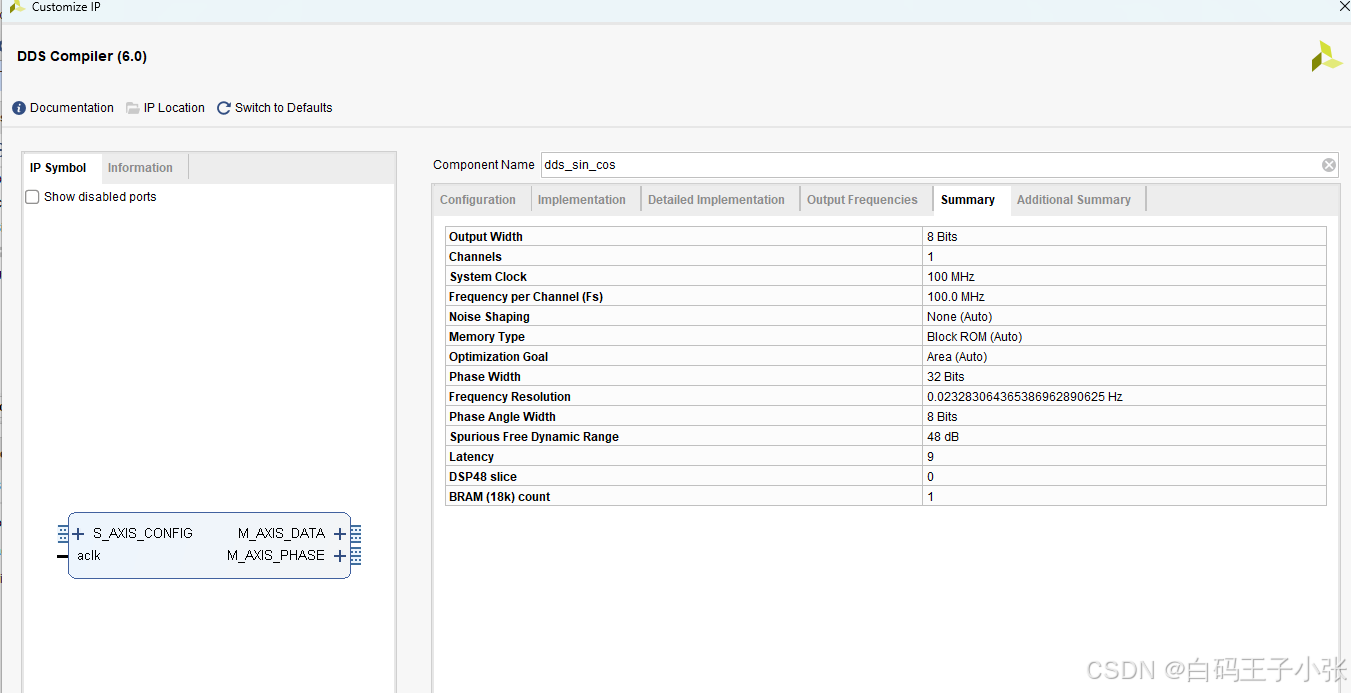This screenshot has height=693, width=1351.
Task: Click the Frequency Resolution row label
Action: (510, 397)
